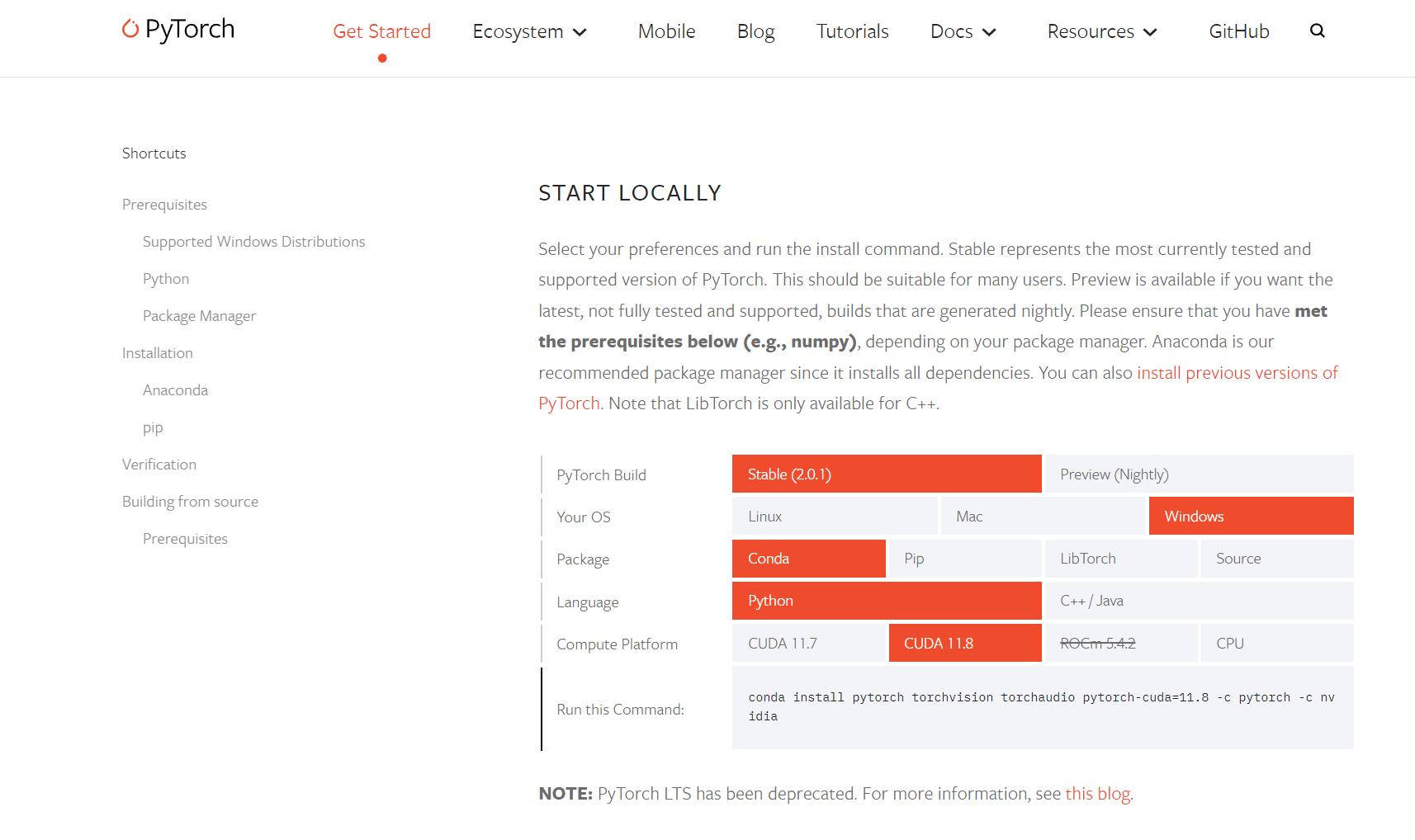Click the 'START LOCALLY' heading
This screenshot has width=1415, height=840.
pos(630,193)
